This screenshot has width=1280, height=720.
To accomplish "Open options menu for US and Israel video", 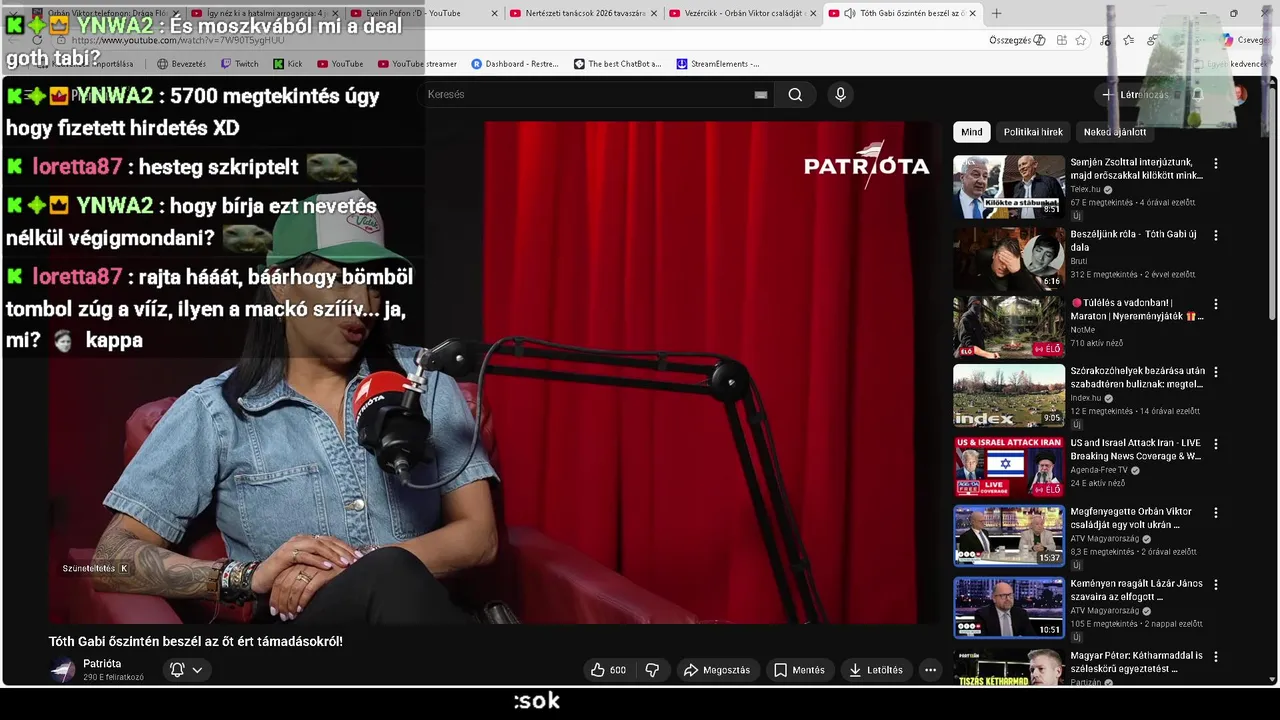I will coord(1216,443).
